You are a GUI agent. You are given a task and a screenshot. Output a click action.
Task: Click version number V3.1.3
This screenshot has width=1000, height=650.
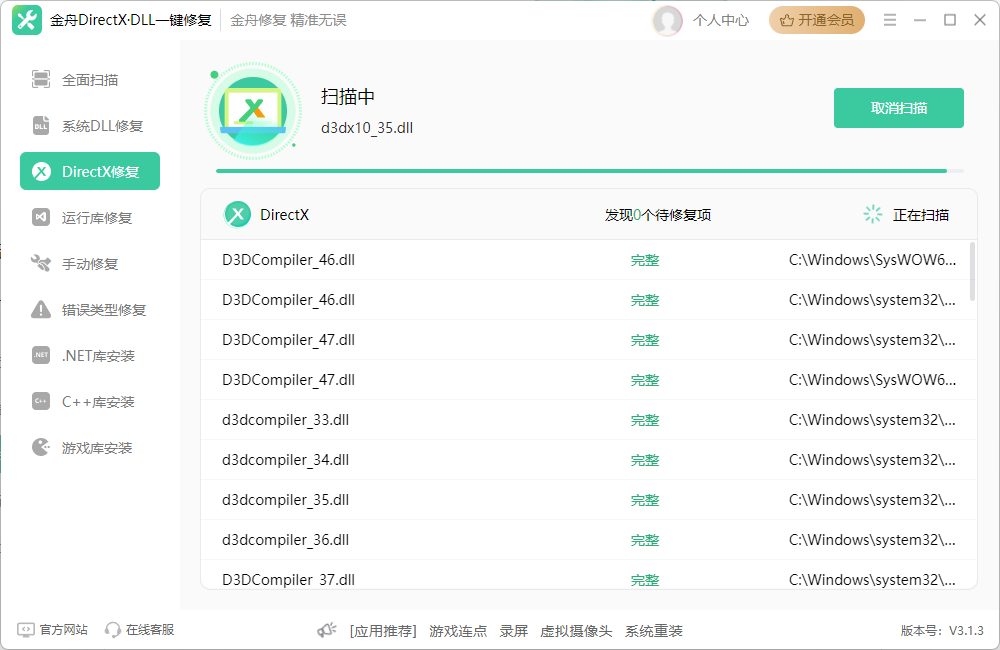(x=966, y=631)
